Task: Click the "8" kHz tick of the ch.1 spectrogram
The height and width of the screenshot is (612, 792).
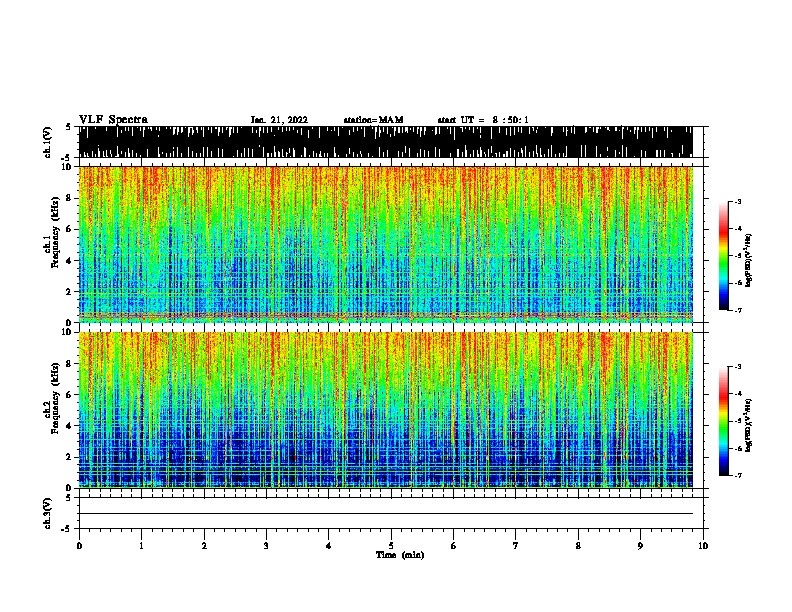Action: (x=69, y=198)
